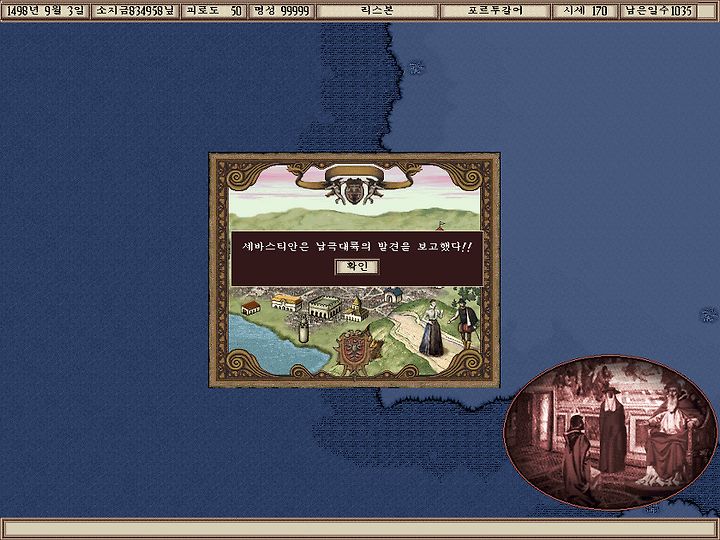Click the 피로도 50 fatigue indicator
This screenshot has width=720, height=540.
[x=214, y=11]
